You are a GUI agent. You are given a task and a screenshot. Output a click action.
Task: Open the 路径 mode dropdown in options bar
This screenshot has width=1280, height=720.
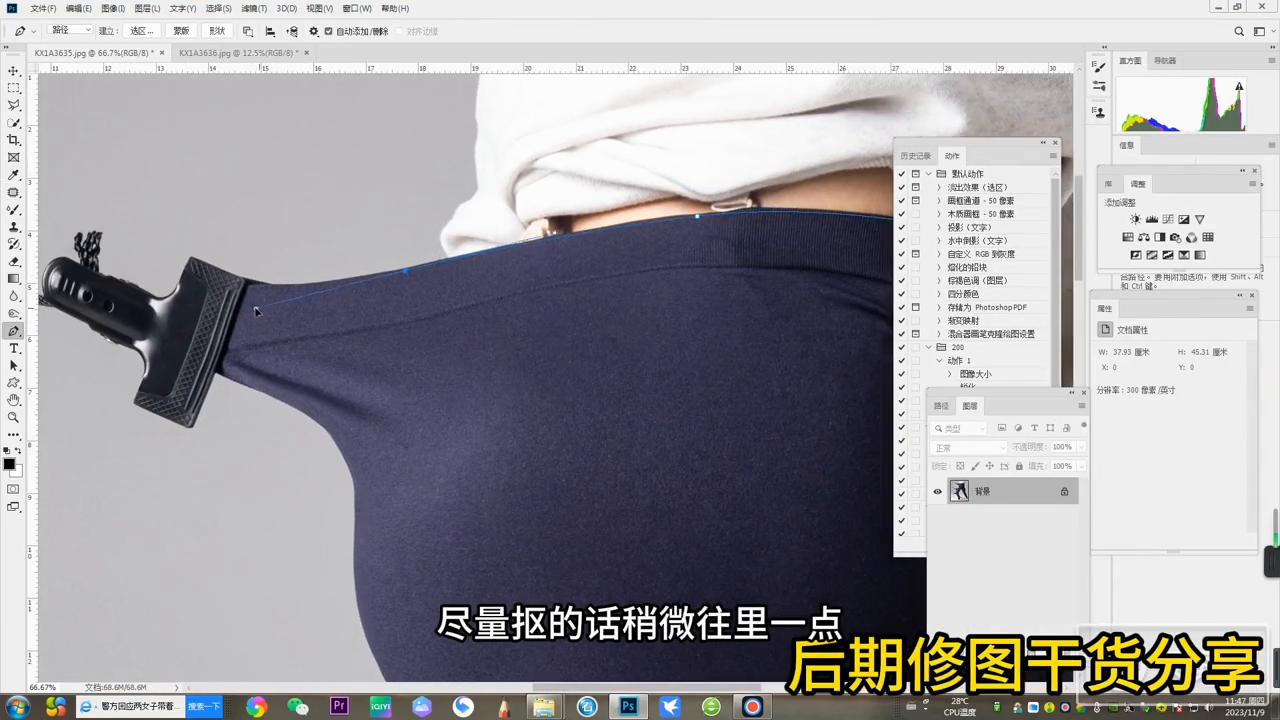70,31
